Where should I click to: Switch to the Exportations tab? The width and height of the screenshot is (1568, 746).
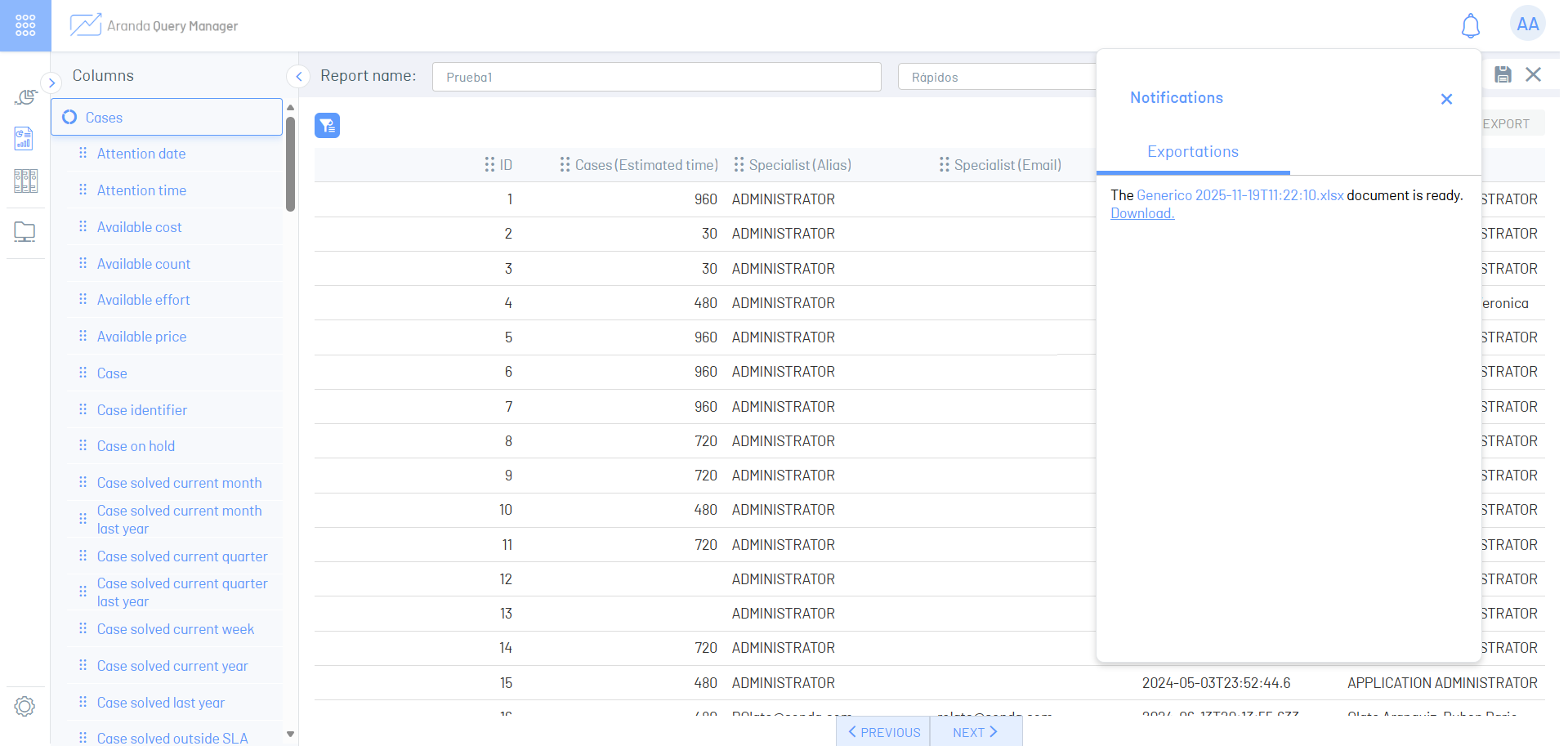tap(1192, 152)
